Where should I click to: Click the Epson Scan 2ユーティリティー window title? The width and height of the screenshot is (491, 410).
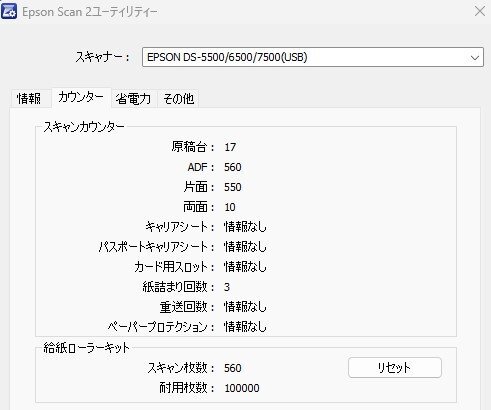pyautogui.click(x=90, y=12)
